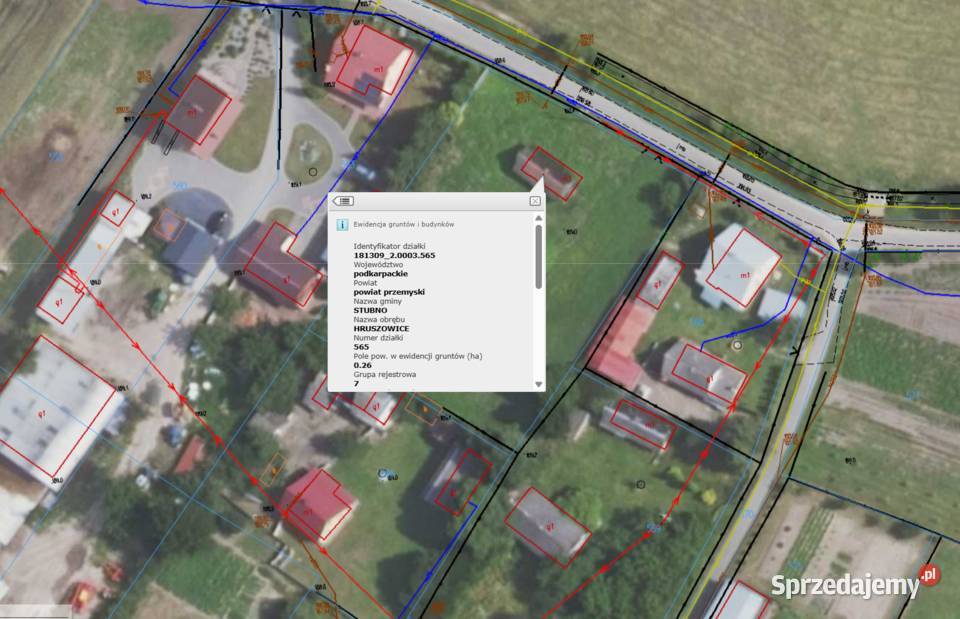
Task: Select the precinct value 'HRUSZOWICE'
Action: click(381, 329)
